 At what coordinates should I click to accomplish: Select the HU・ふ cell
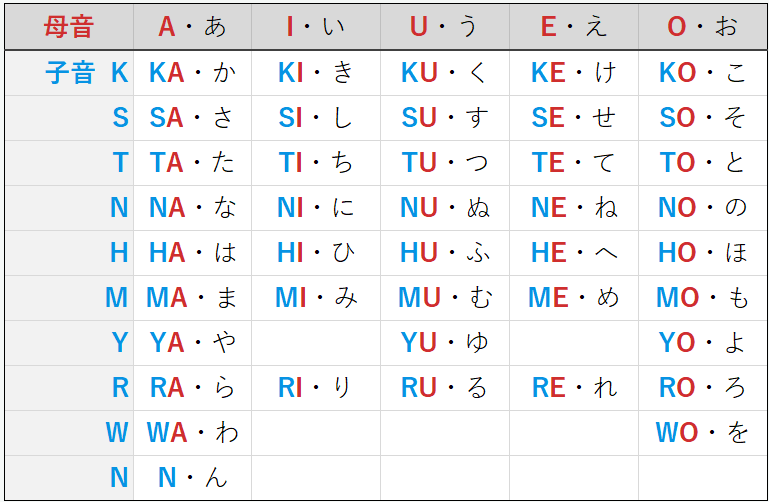[x=445, y=253]
